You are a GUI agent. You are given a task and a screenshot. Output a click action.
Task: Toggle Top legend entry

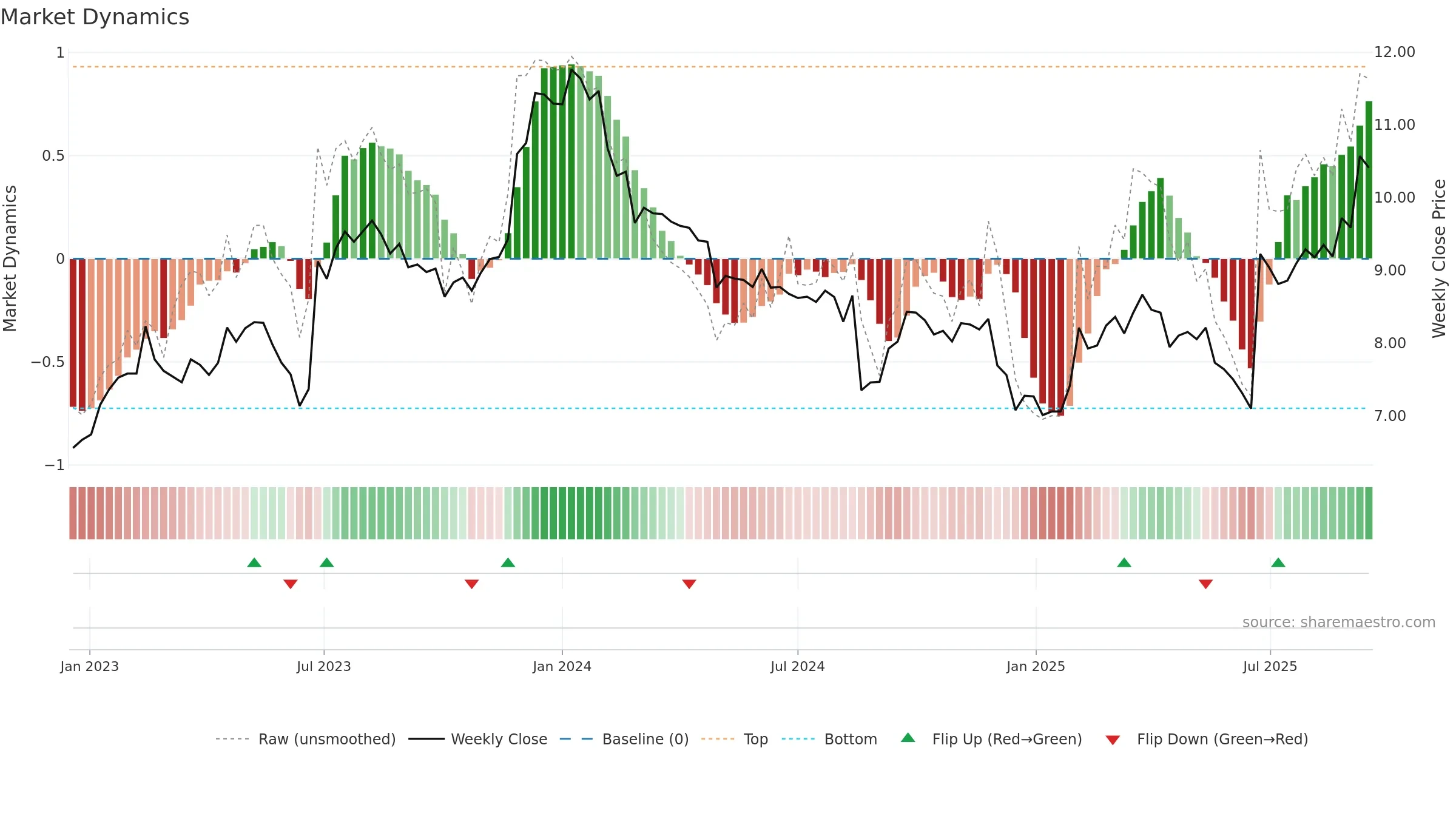[x=735, y=739]
